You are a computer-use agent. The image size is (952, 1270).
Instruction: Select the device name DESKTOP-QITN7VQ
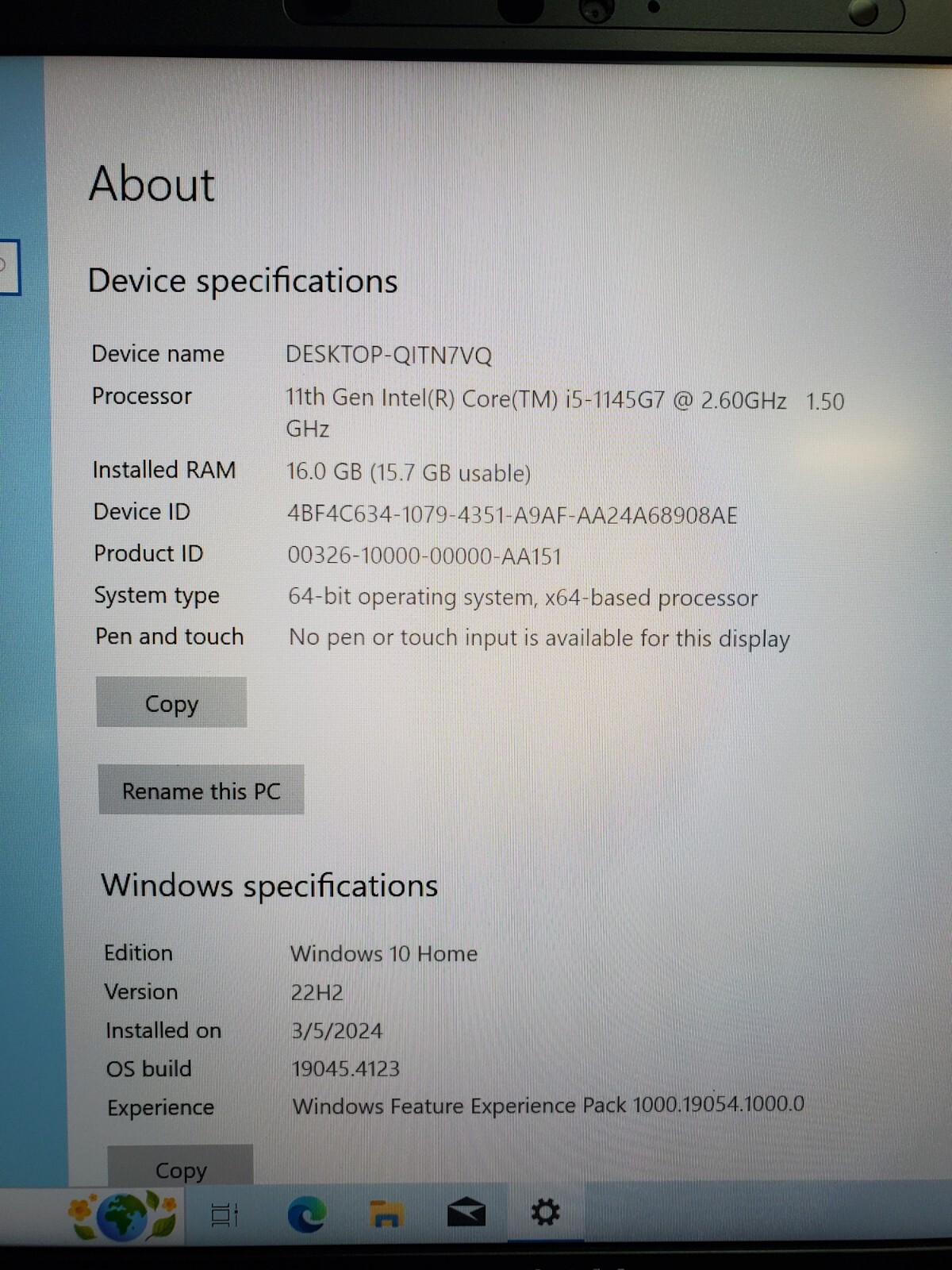(x=389, y=354)
